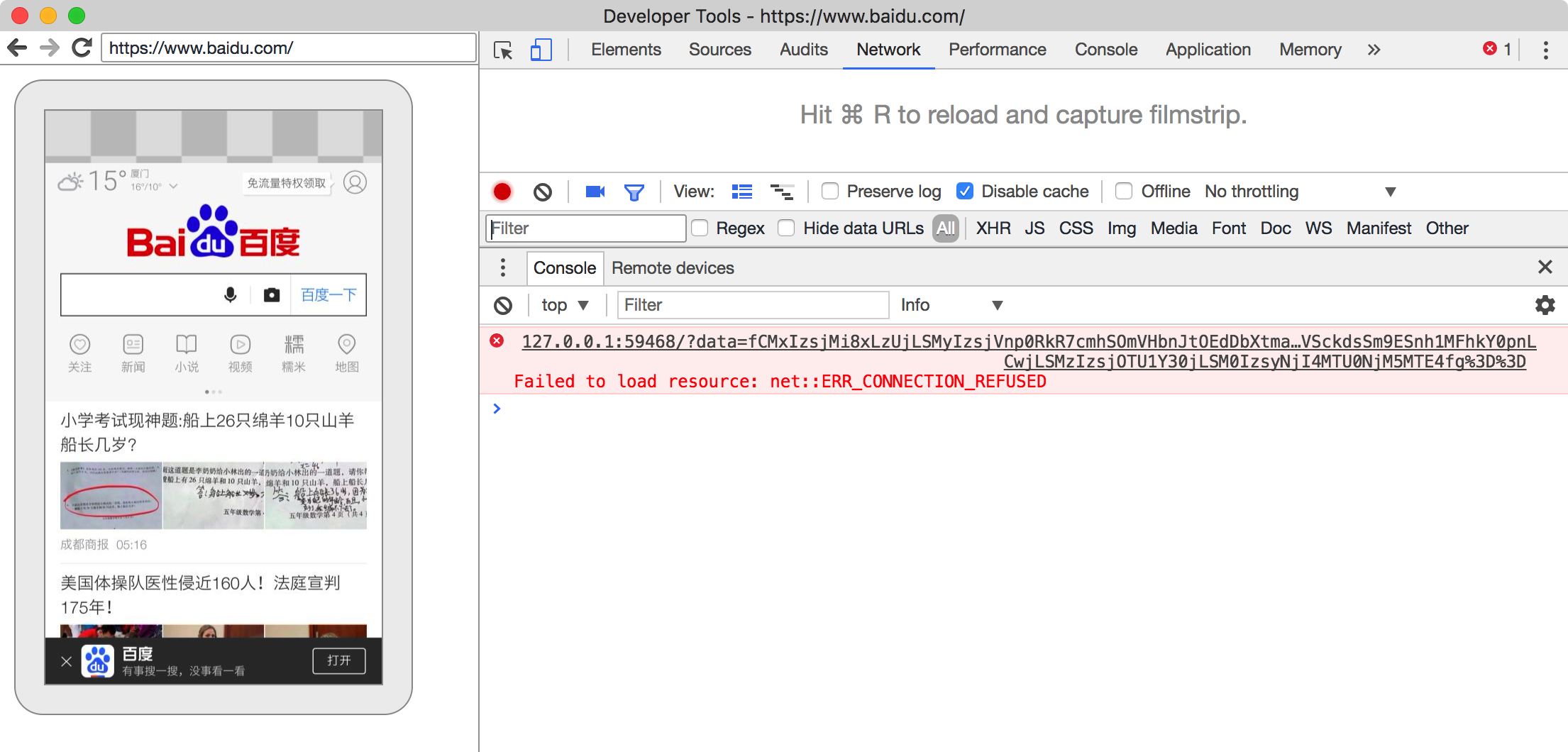This screenshot has width=1568, height=752.
Task: Open the Baidu user profile icon
Action: pyautogui.click(x=355, y=182)
